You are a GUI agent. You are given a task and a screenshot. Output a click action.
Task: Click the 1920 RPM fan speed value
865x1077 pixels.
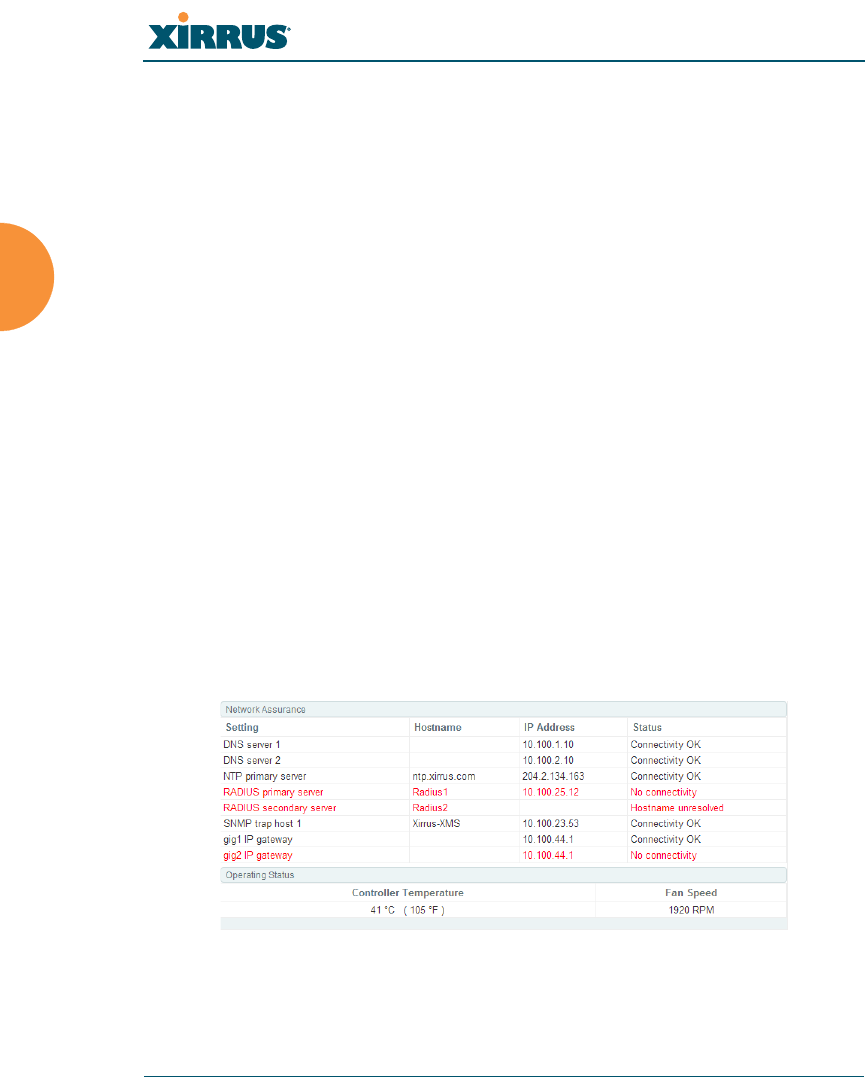(x=691, y=910)
